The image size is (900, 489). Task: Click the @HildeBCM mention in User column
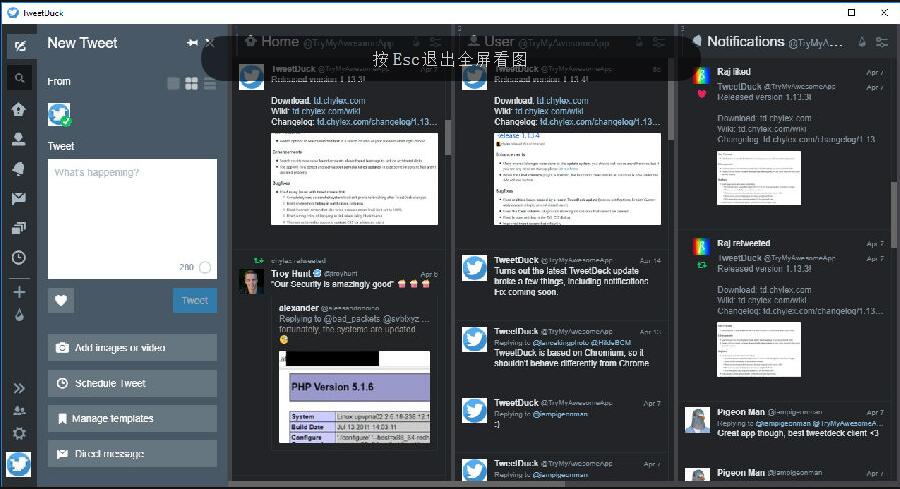[x=611, y=342]
